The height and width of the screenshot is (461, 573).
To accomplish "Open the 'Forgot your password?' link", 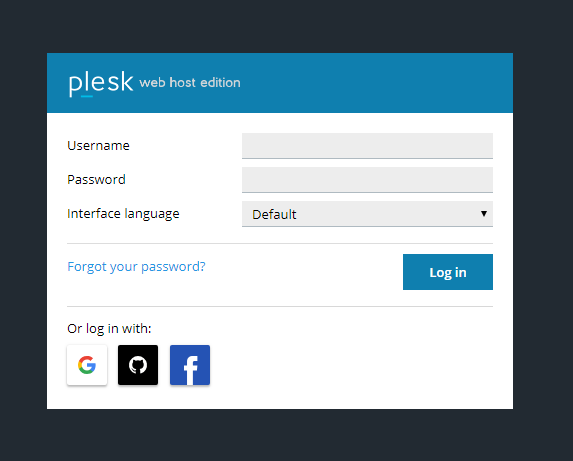I will [x=136, y=267].
